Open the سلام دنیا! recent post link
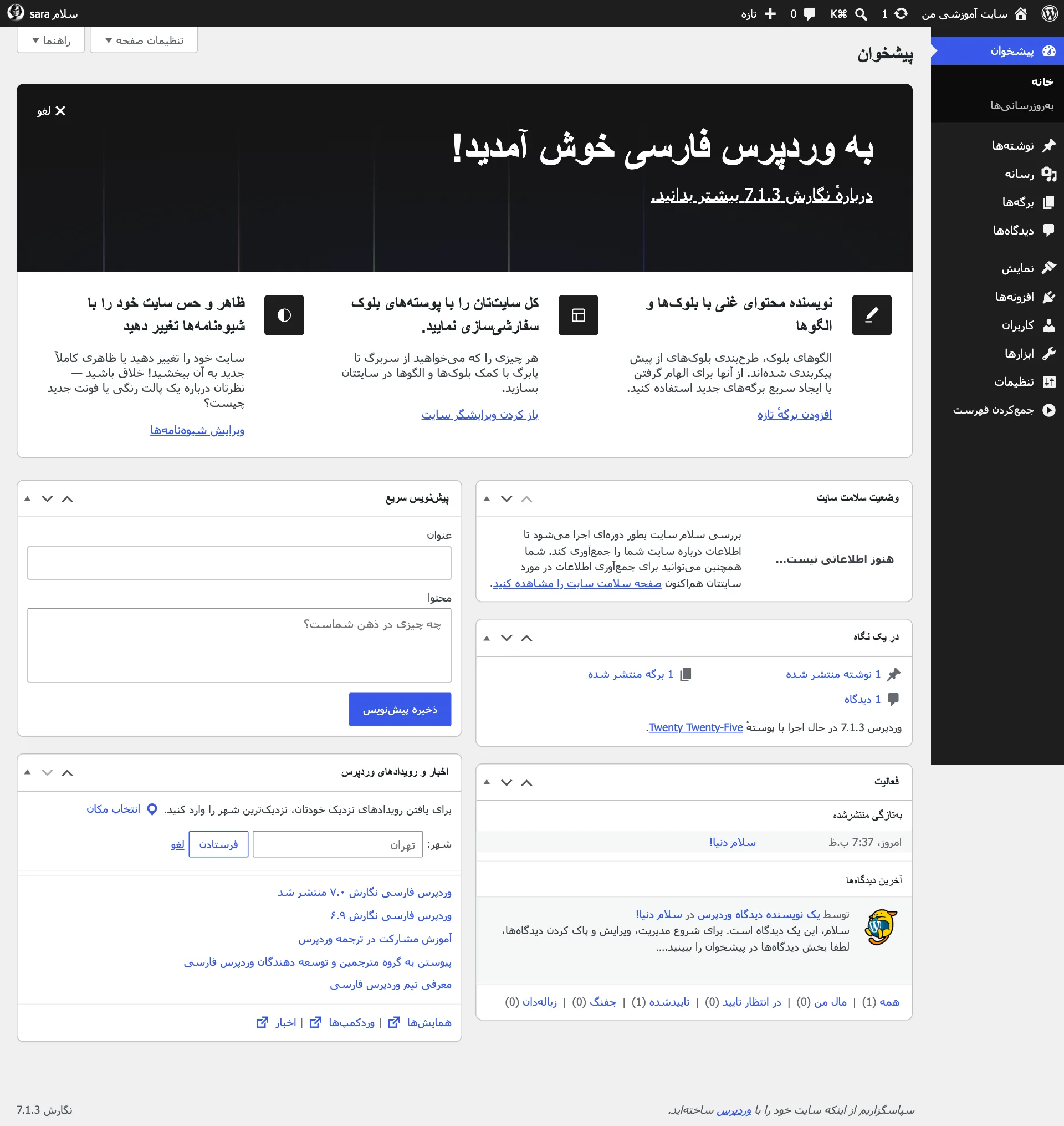The width and height of the screenshot is (1064, 1126). (732, 843)
